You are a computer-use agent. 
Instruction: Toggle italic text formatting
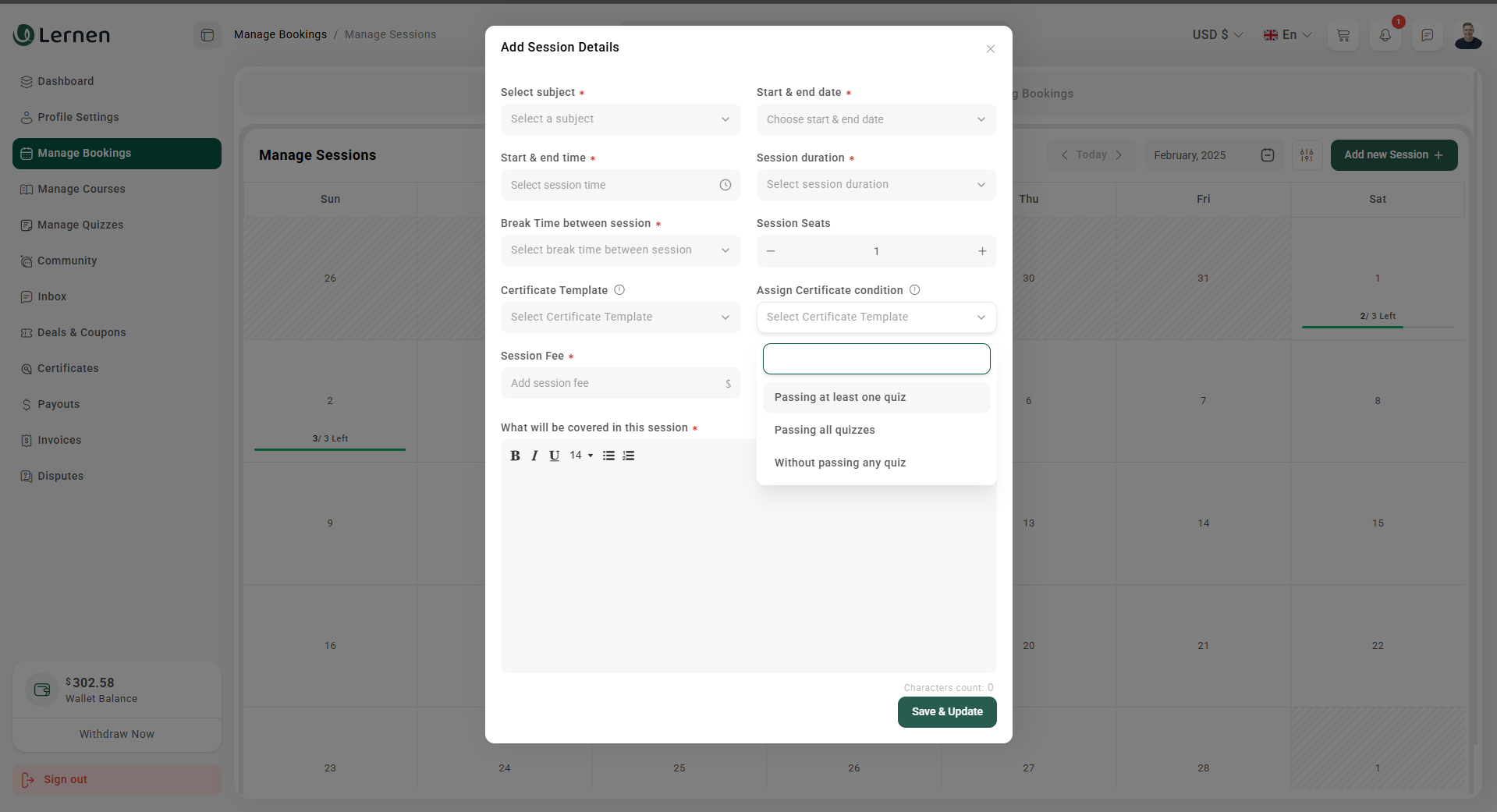534,456
